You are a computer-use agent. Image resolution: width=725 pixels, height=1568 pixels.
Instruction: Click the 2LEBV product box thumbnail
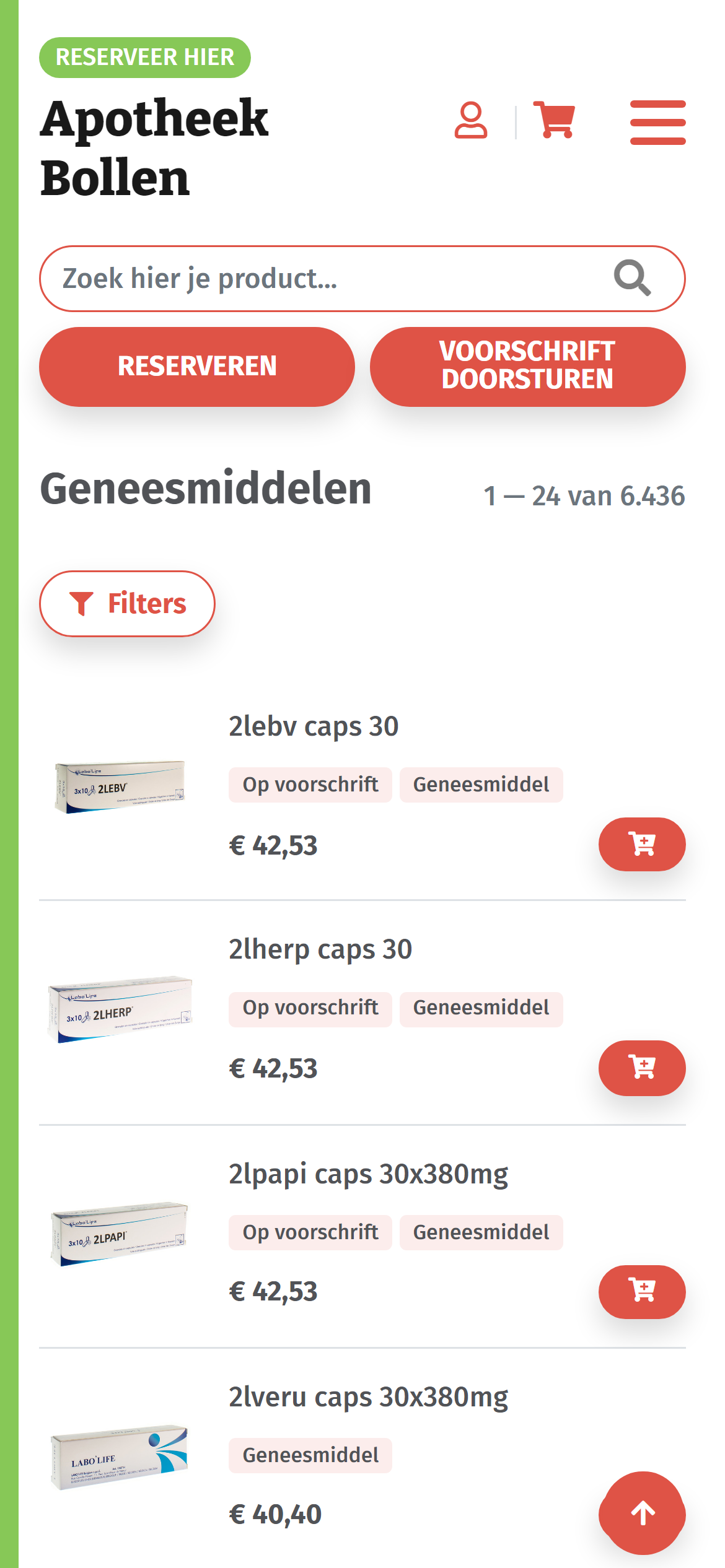[x=120, y=786]
